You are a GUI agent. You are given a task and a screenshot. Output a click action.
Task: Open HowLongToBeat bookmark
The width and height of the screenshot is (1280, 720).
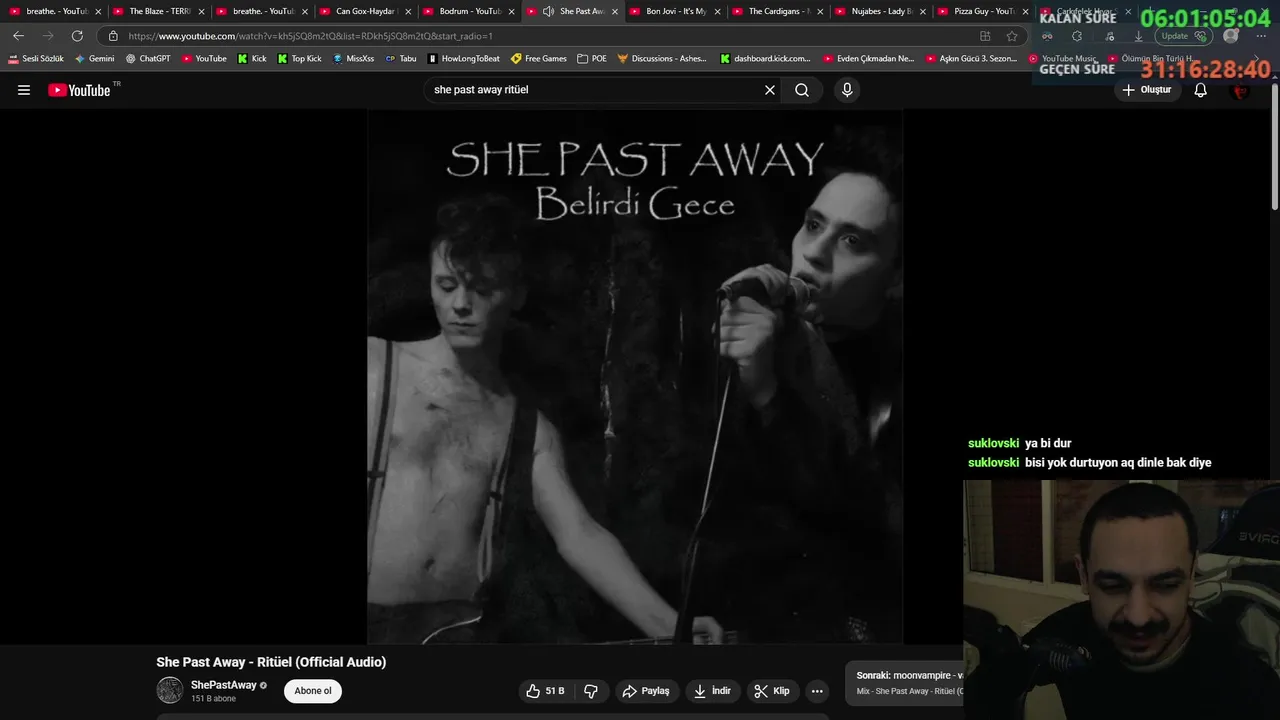pyautogui.click(x=463, y=59)
